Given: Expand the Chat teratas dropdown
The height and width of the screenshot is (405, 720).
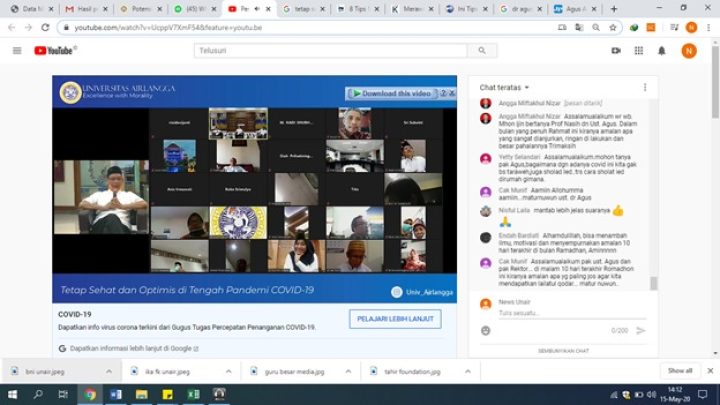Looking at the screenshot, I should [505, 87].
